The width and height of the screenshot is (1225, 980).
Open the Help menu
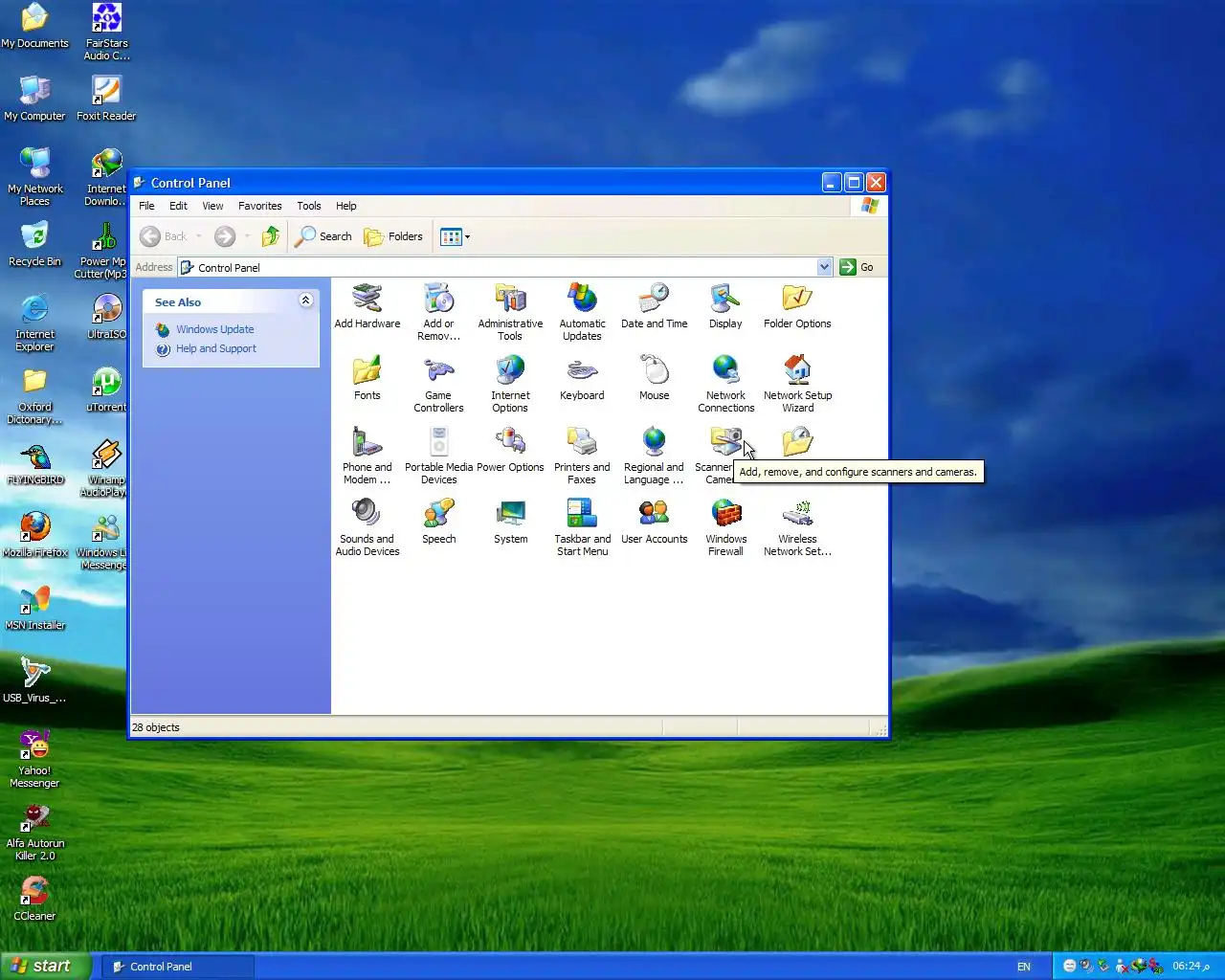click(x=345, y=206)
